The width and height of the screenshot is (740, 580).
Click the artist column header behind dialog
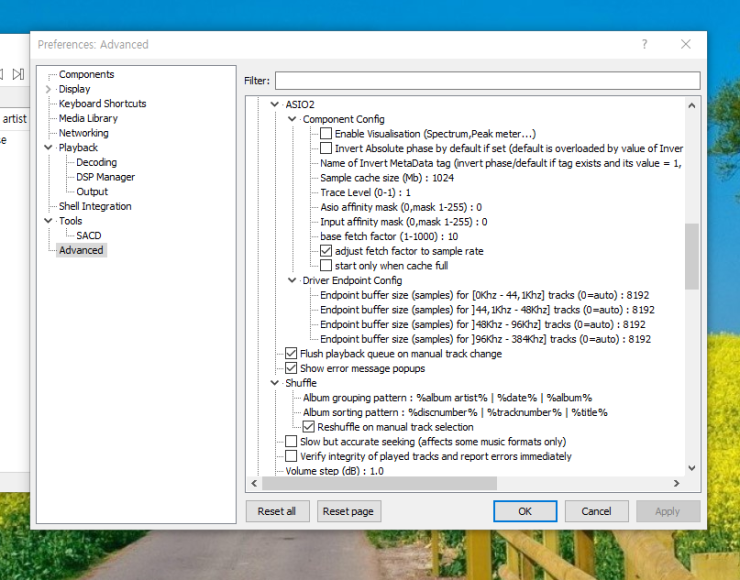click(14, 119)
